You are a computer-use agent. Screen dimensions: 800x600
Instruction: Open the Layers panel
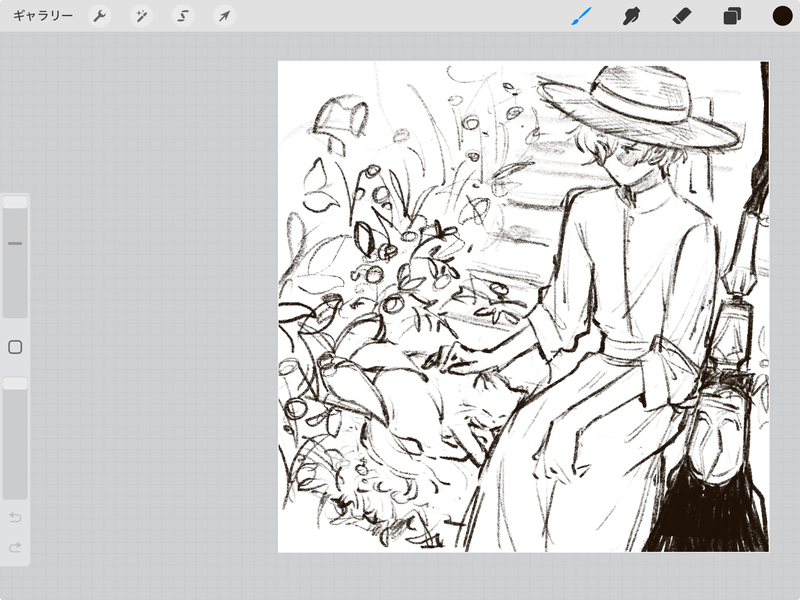pyautogui.click(x=732, y=16)
